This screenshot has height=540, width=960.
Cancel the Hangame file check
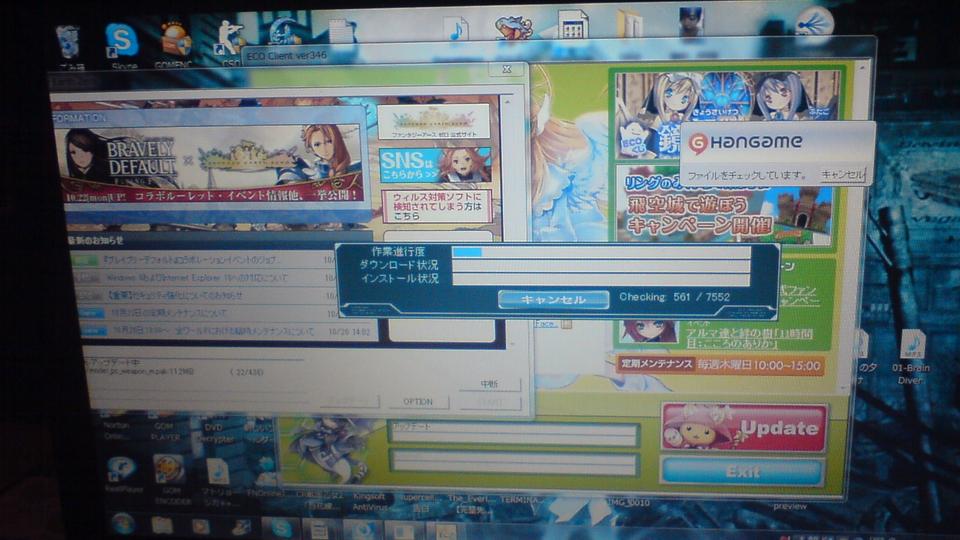(x=842, y=174)
